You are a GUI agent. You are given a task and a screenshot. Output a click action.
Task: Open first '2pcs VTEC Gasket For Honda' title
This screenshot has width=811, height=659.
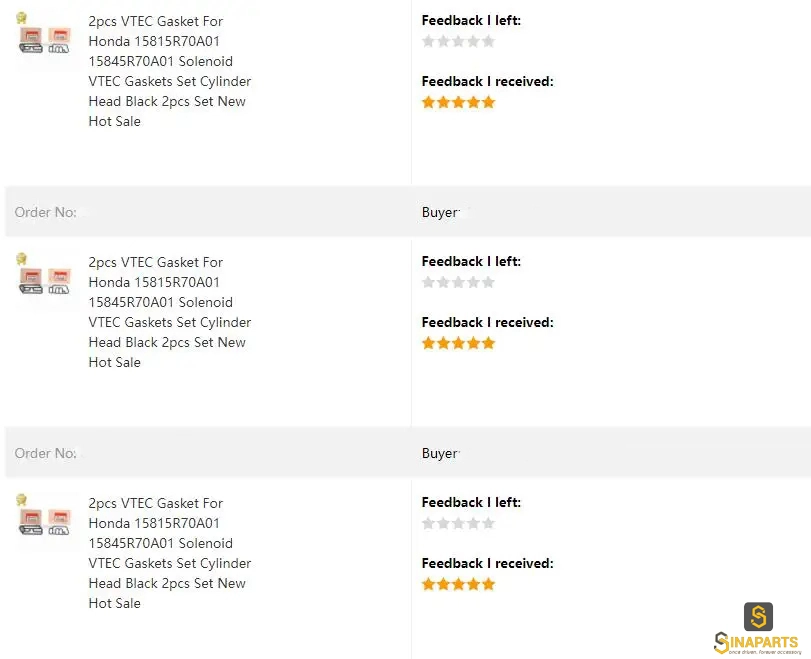[170, 71]
